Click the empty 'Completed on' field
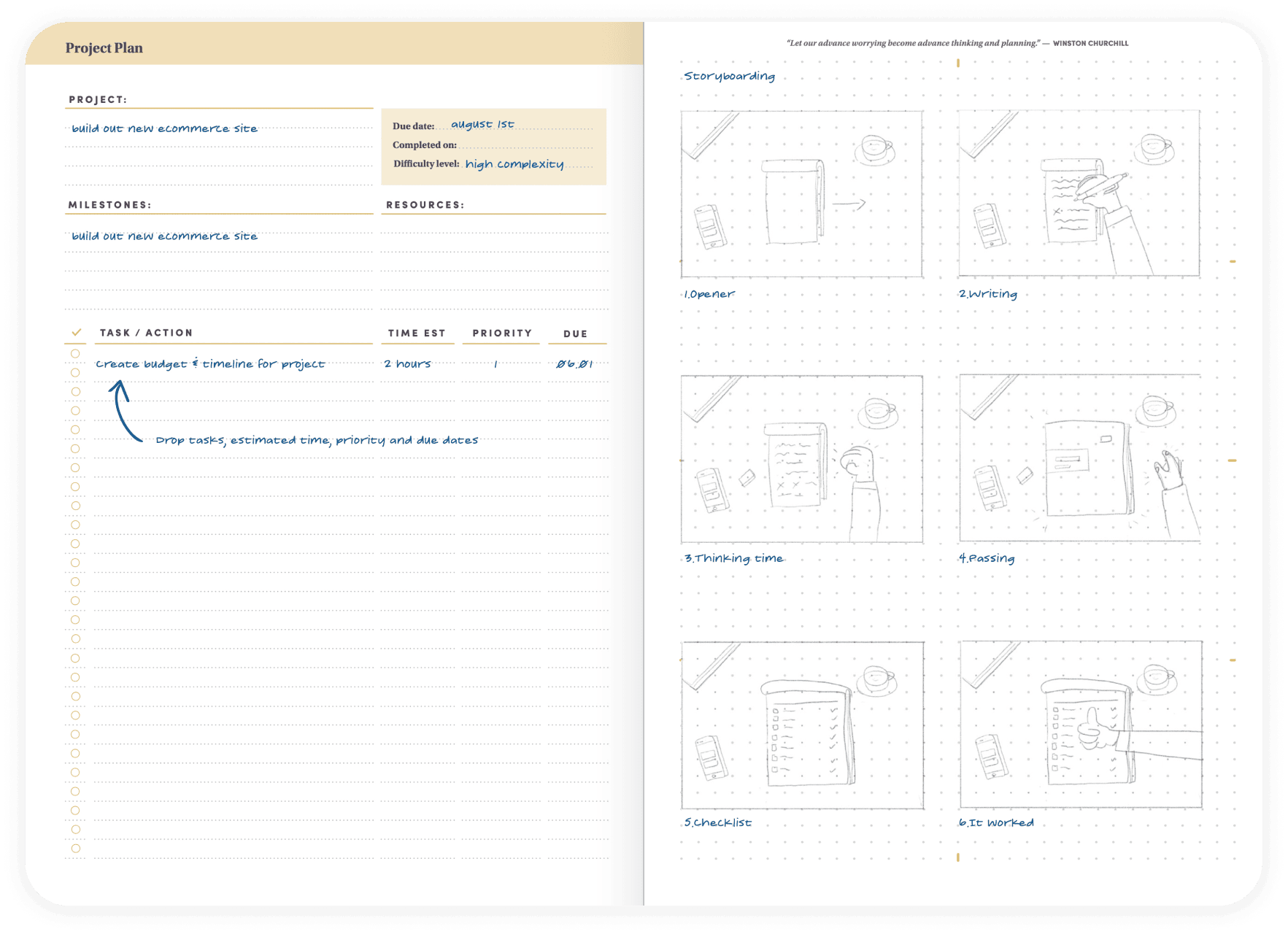 coord(524,144)
